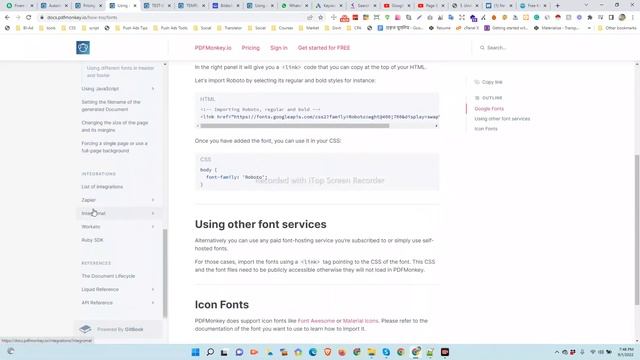Open the Translator bookmark folder
The image size is (640, 360).
(229, 28)
